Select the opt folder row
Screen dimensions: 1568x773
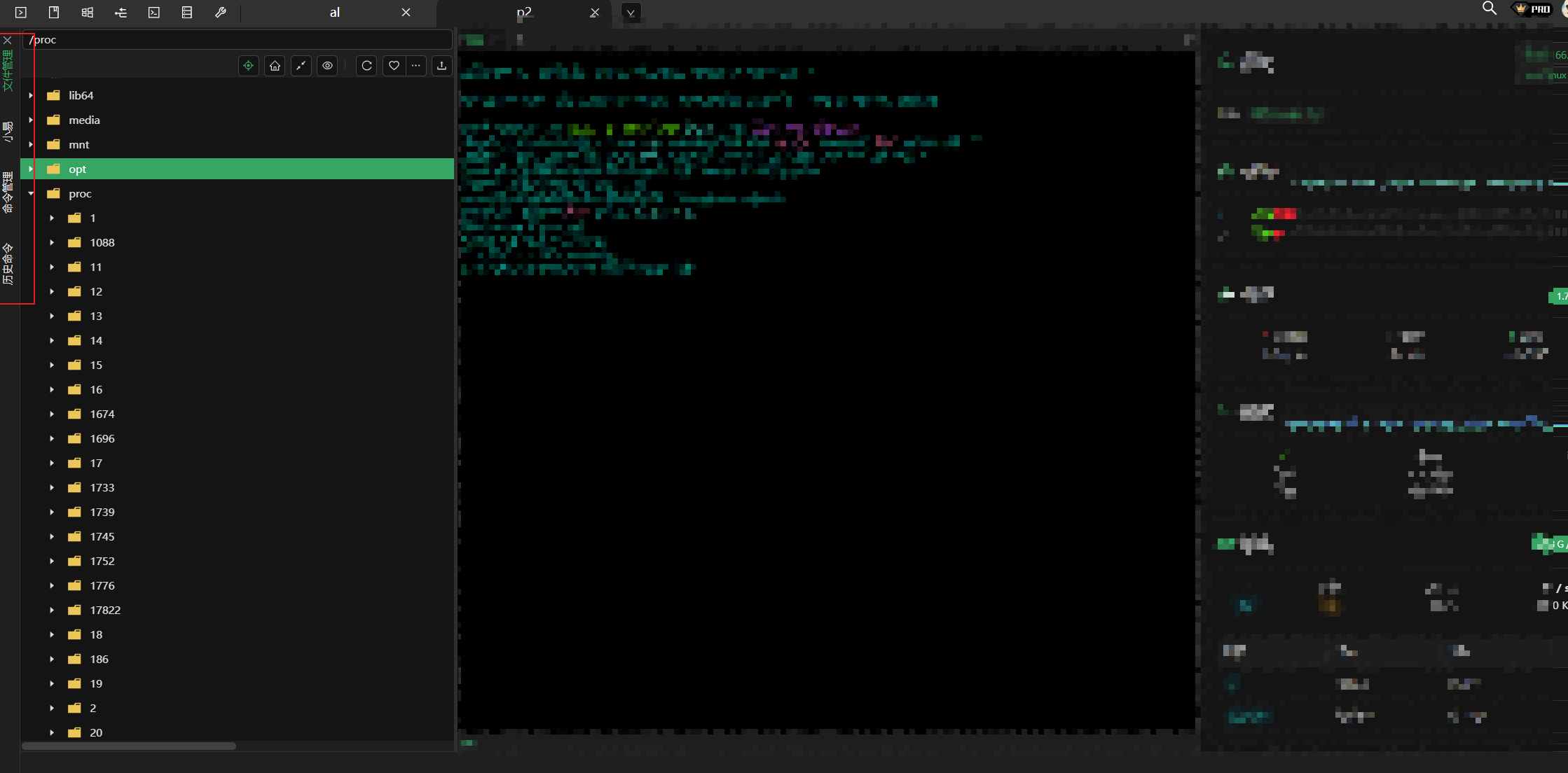[x=238, y=169]
